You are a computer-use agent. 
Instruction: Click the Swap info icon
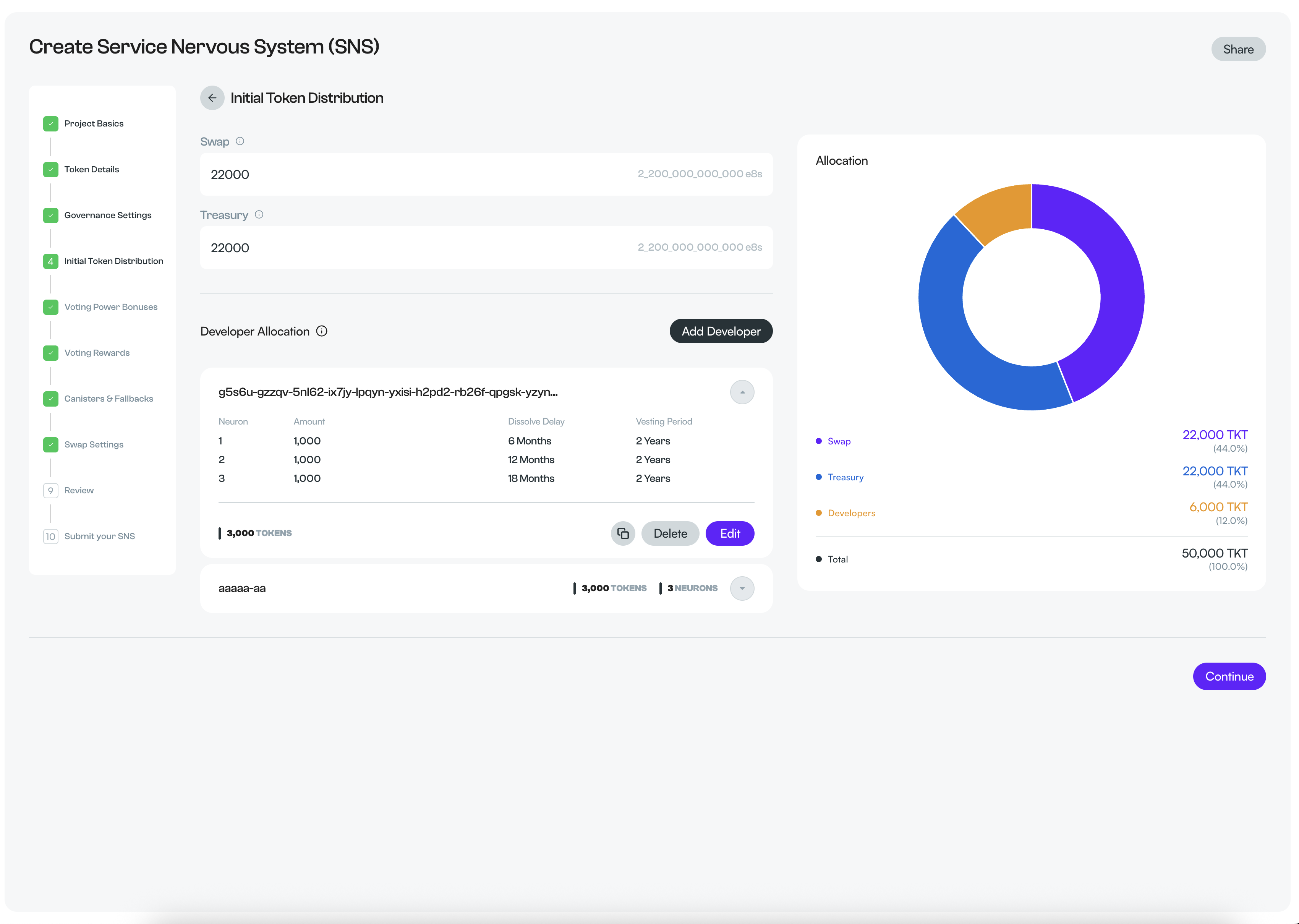click(240, 141)
